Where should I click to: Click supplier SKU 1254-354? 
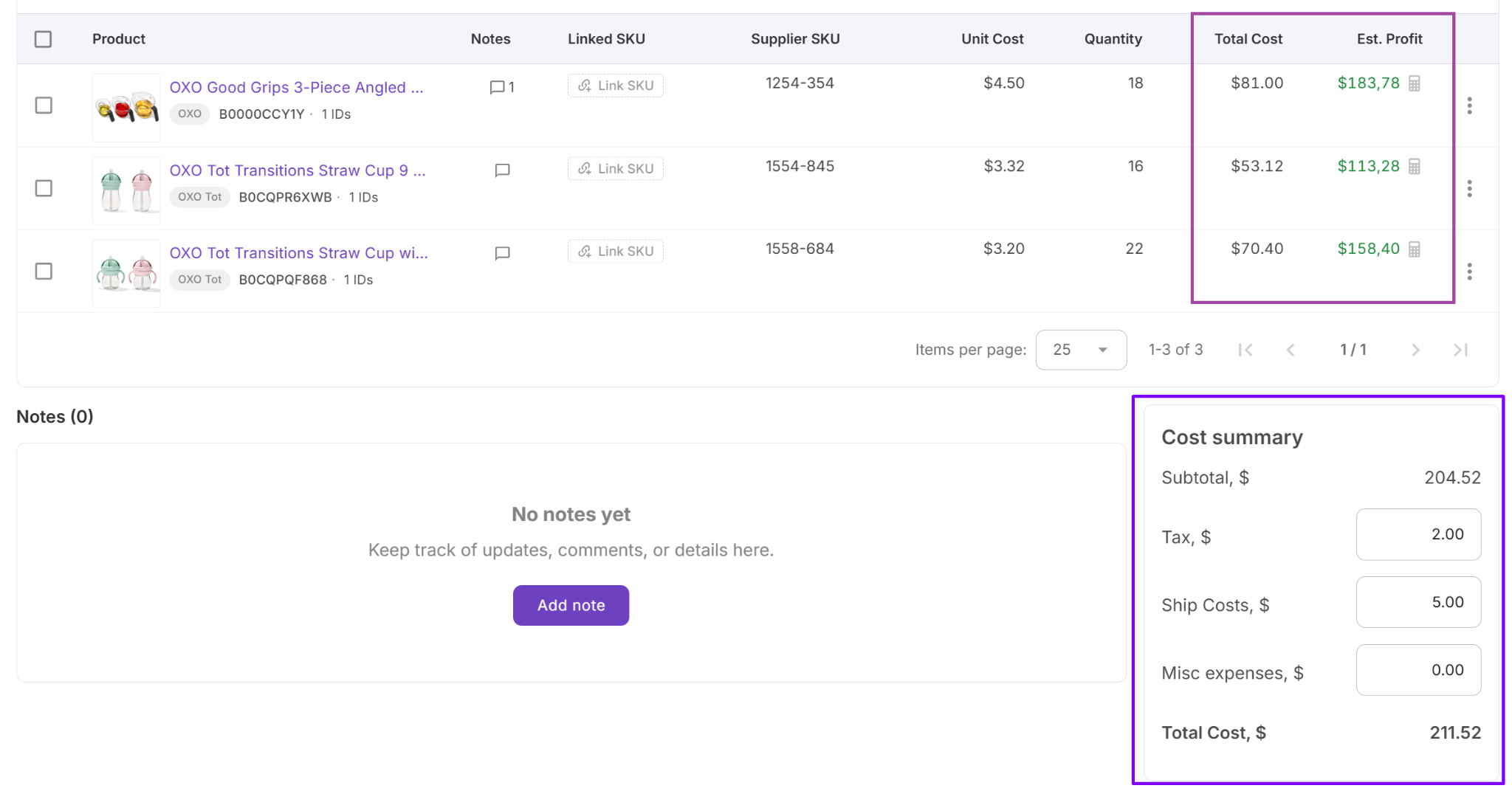click(x=800, y=83)
